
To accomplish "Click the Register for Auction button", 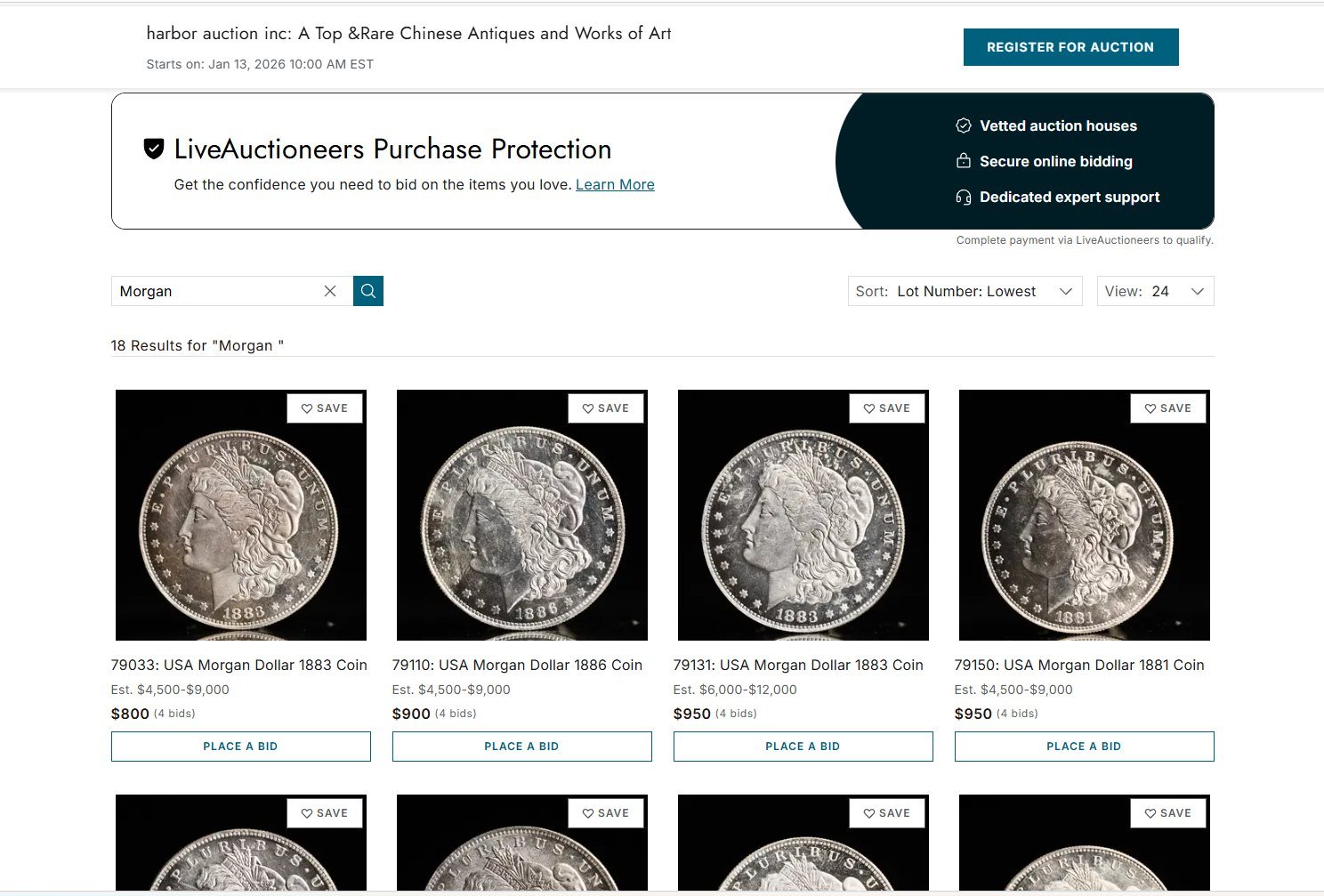I will tap(1070, 47).
